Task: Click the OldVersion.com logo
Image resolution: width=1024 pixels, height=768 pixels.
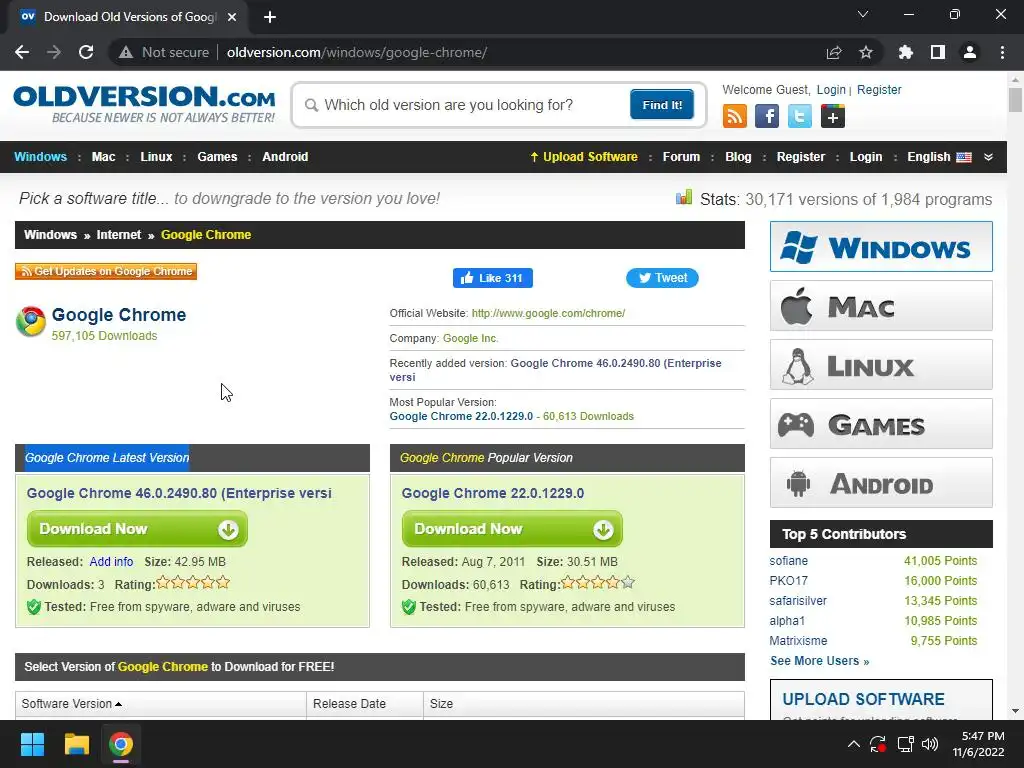Action: (x=144, y=104)
